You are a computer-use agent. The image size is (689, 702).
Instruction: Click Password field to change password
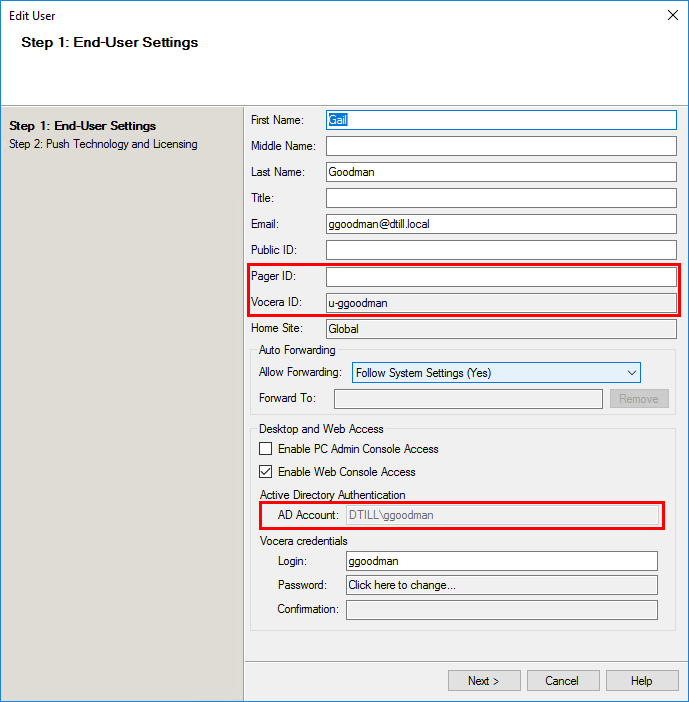point(501,585)
